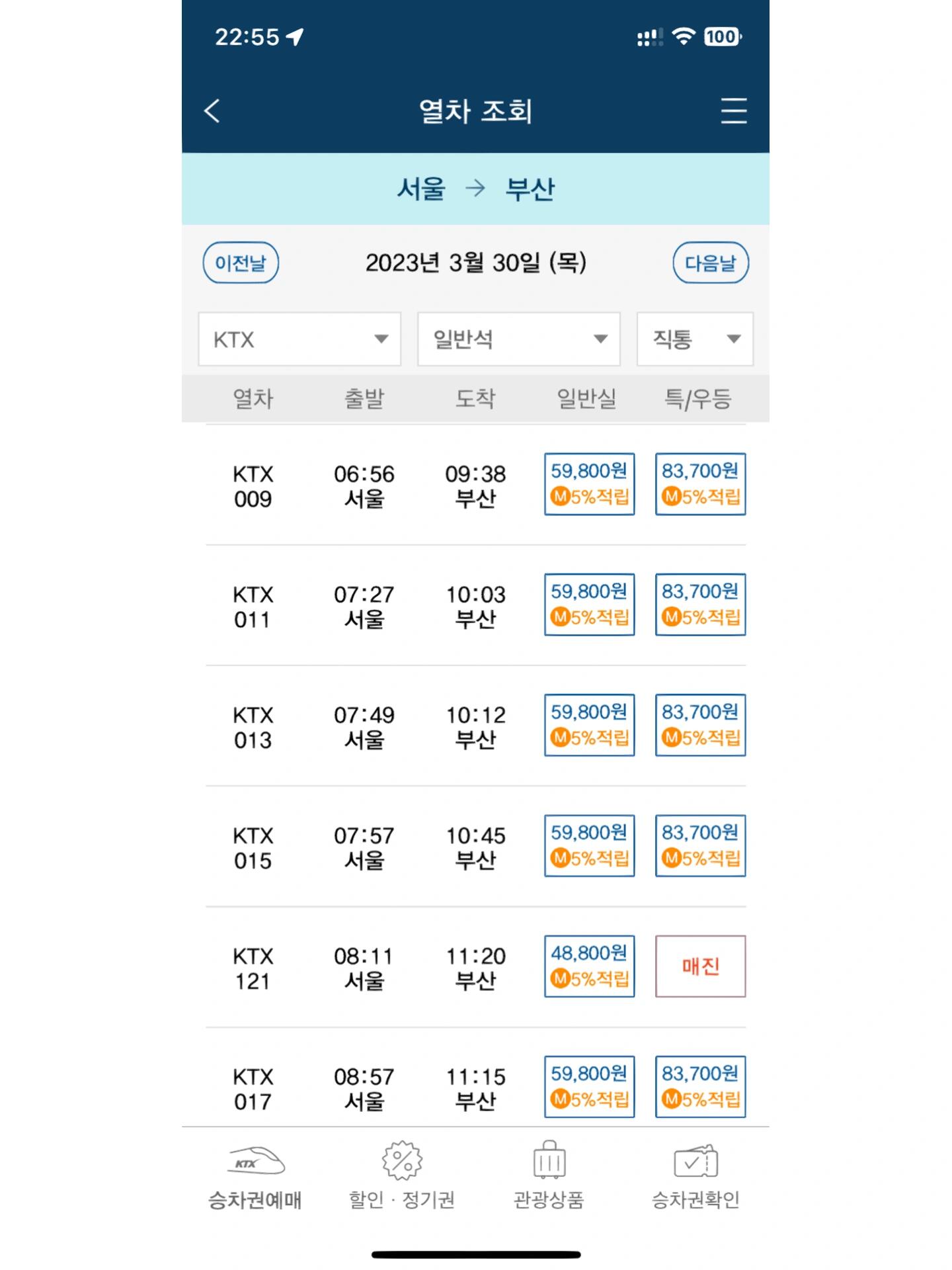Select KTX 017 특실 83,700원 fare
Viewport: 952px width, 1270px height.
coord(701,1087)
